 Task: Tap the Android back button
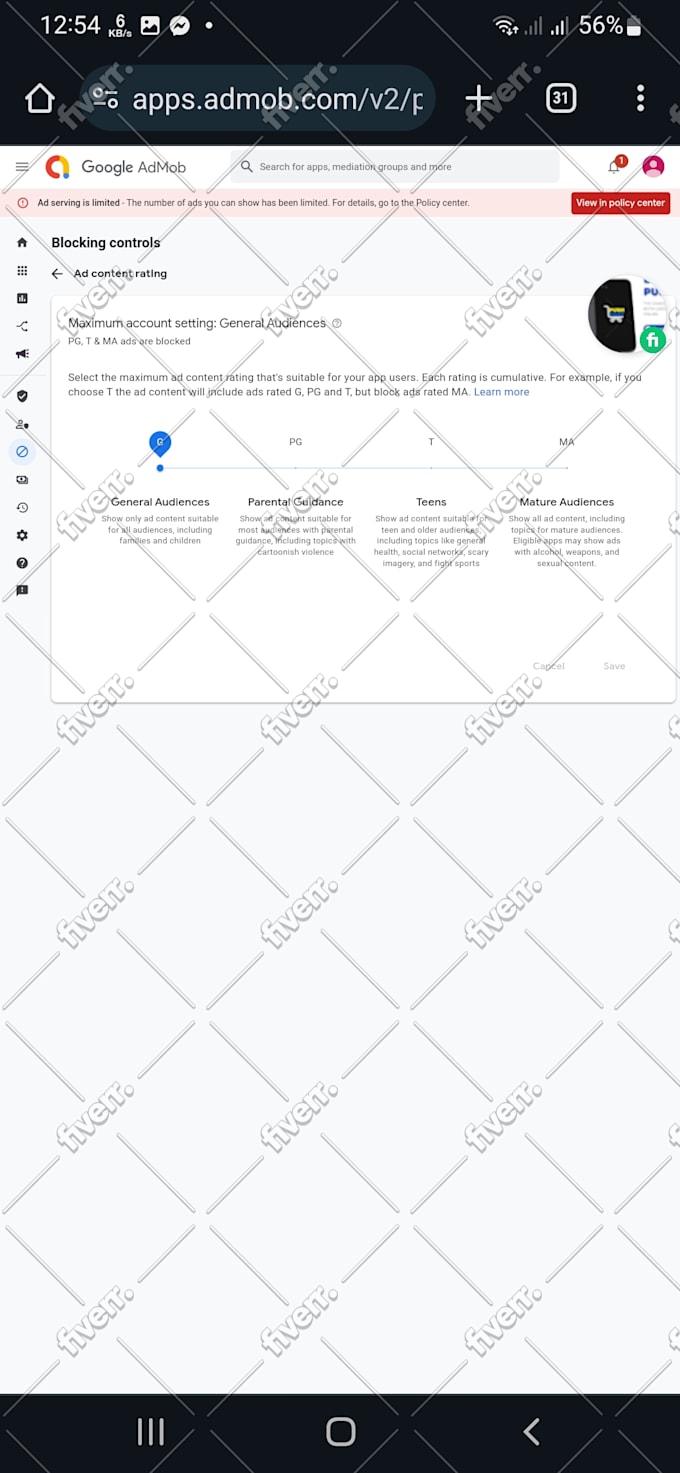531,1432
